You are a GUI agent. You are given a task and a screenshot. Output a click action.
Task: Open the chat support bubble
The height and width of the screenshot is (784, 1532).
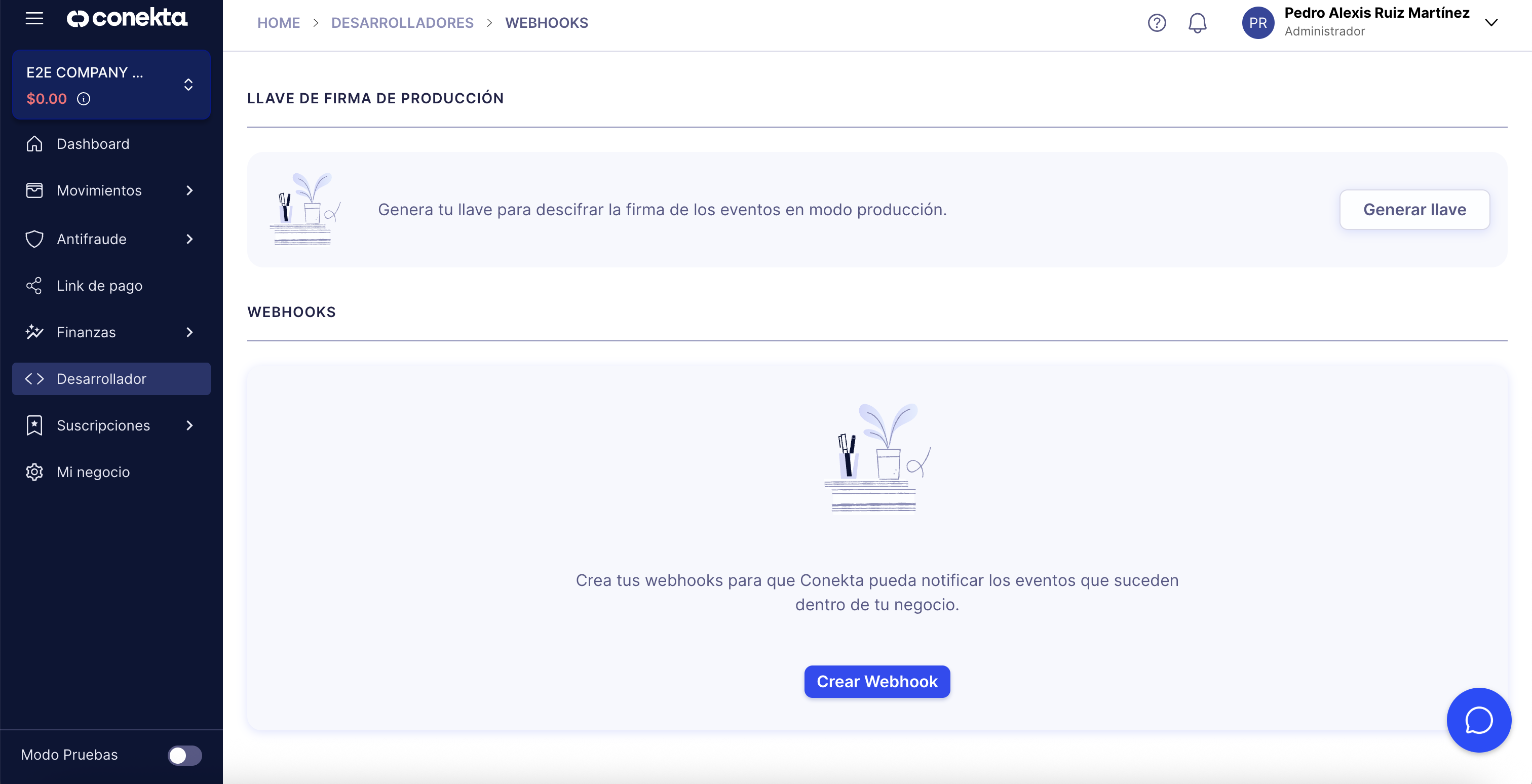[x=1478, y=720]
